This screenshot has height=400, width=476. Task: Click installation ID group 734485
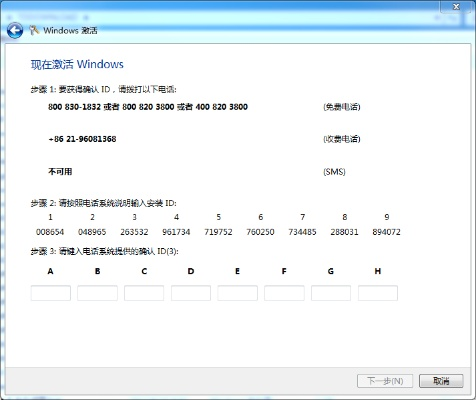click(302, 232)
